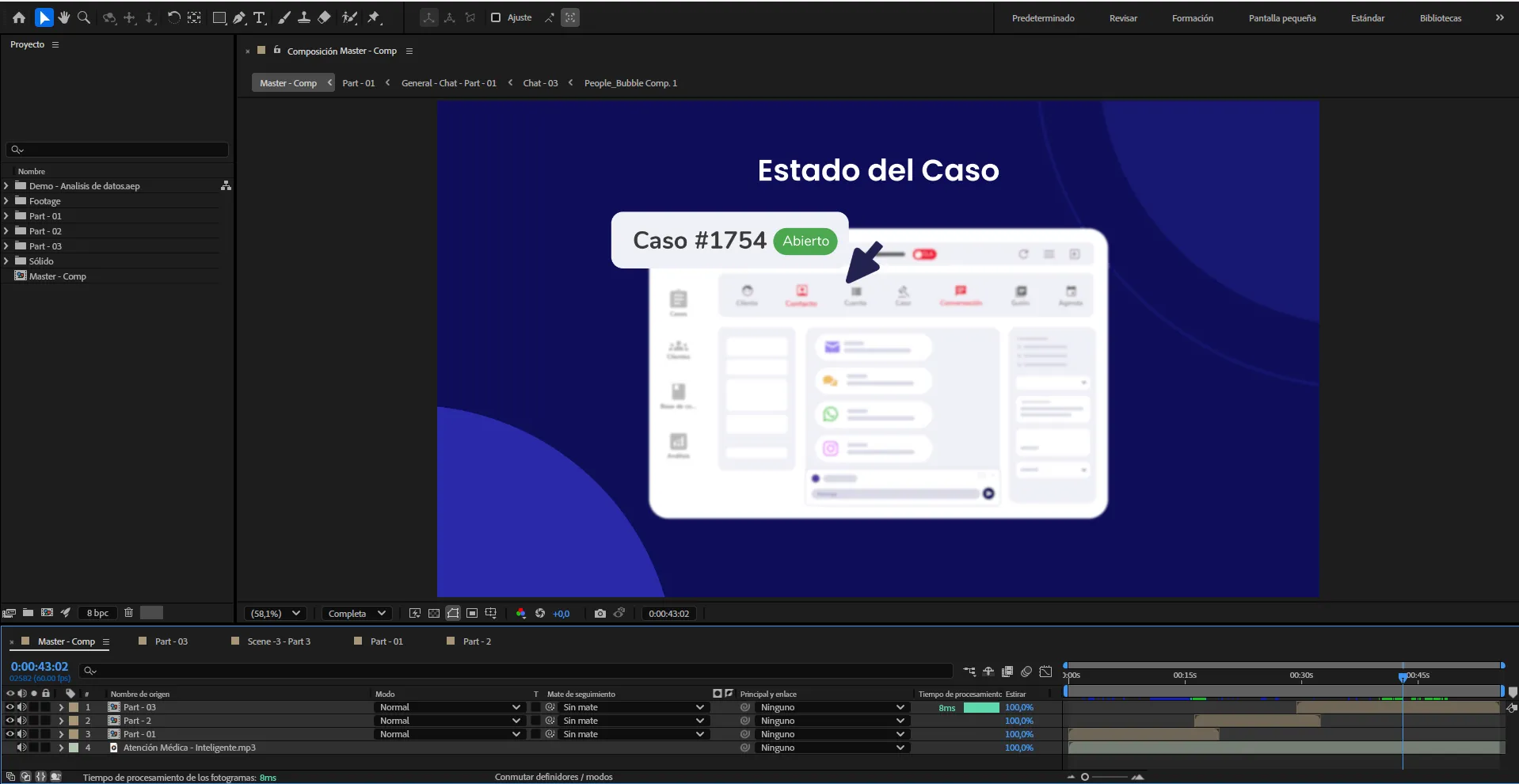Click the timeline current time 0:00:43:02
Screen dimensions: 1519x784
click(40, 667)
